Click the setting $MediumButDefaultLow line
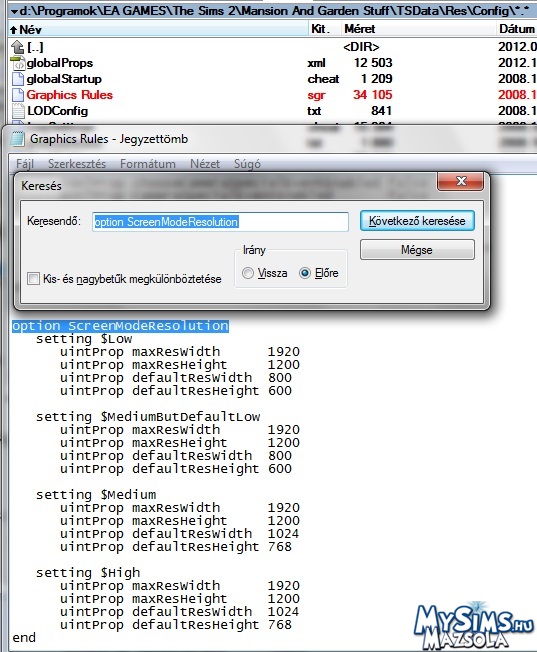537x652 pixels. pos(148,417)
